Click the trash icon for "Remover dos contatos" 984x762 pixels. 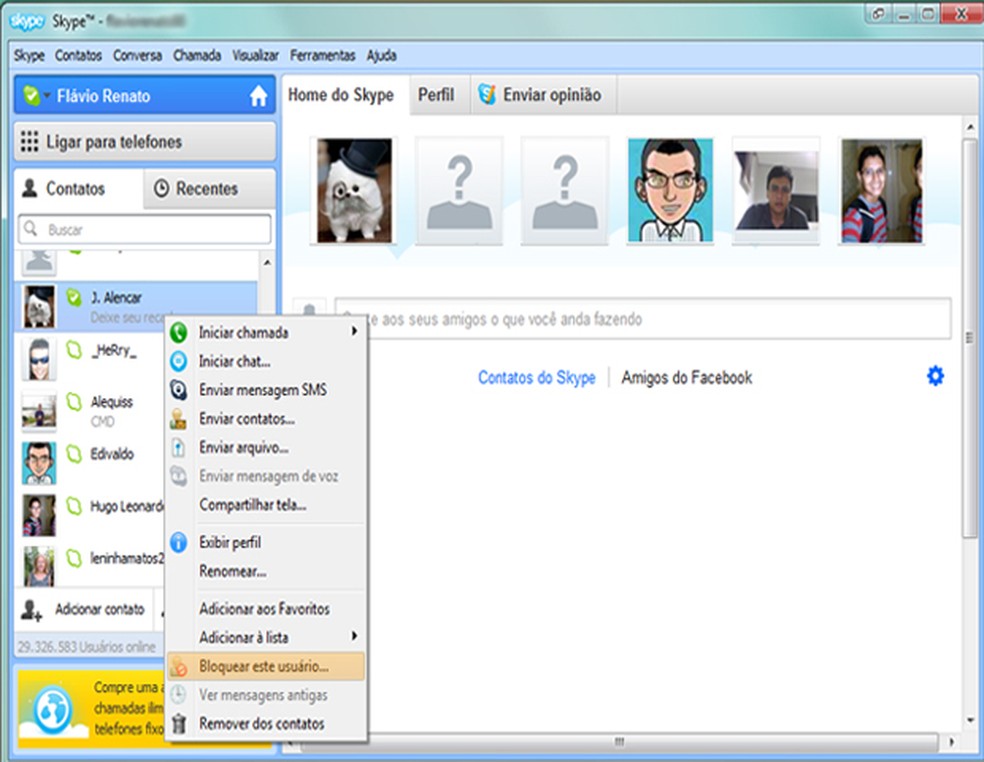(x=180, y=723)
